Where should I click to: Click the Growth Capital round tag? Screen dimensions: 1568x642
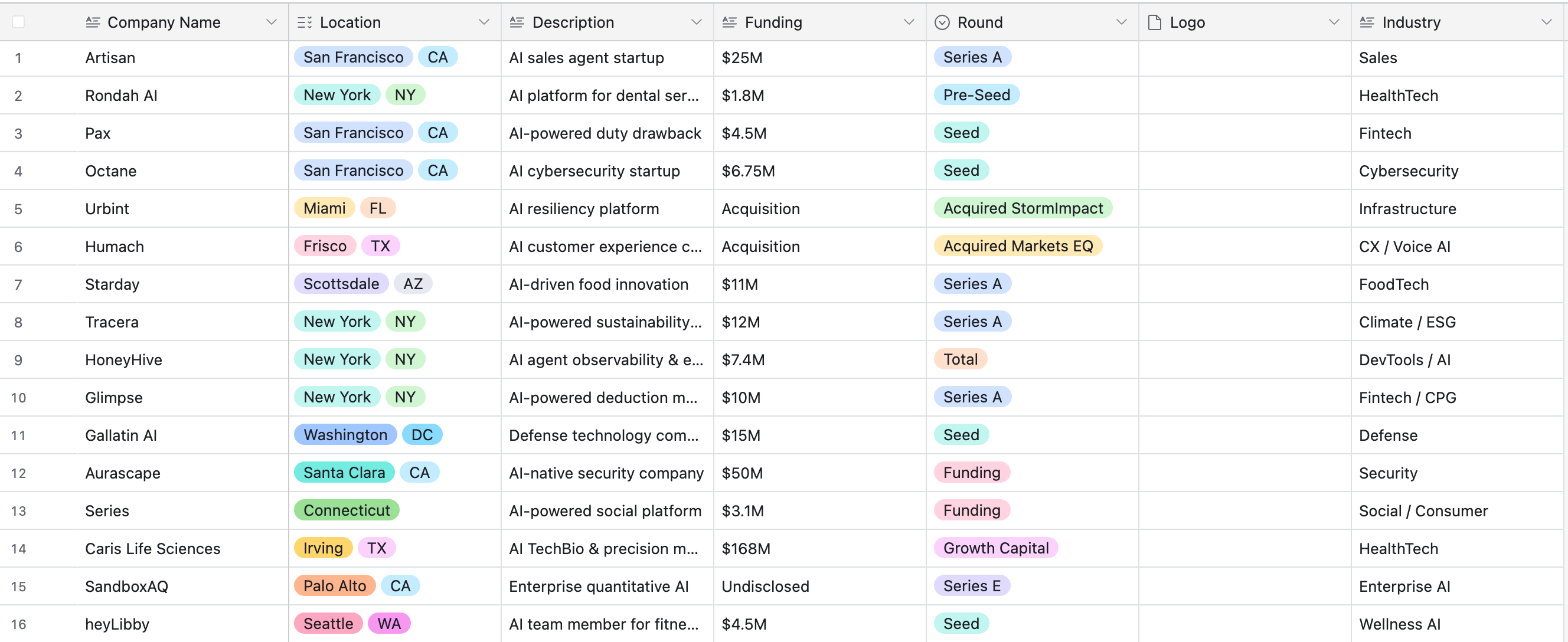tap(996, 548)
